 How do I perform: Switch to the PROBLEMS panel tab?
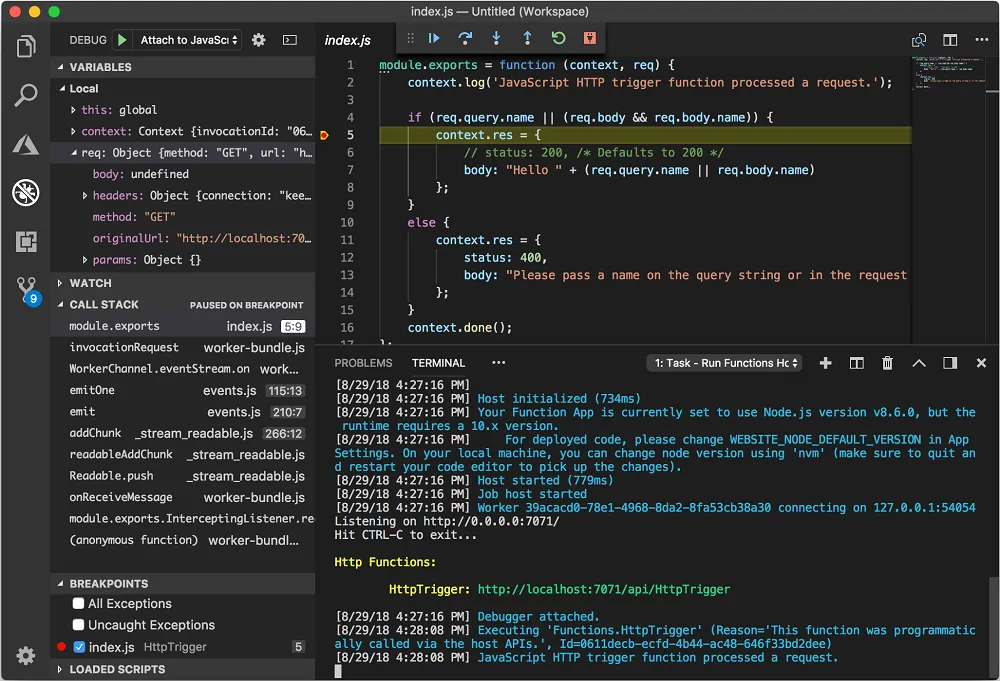pyautogui.click(x=363, y=363)
